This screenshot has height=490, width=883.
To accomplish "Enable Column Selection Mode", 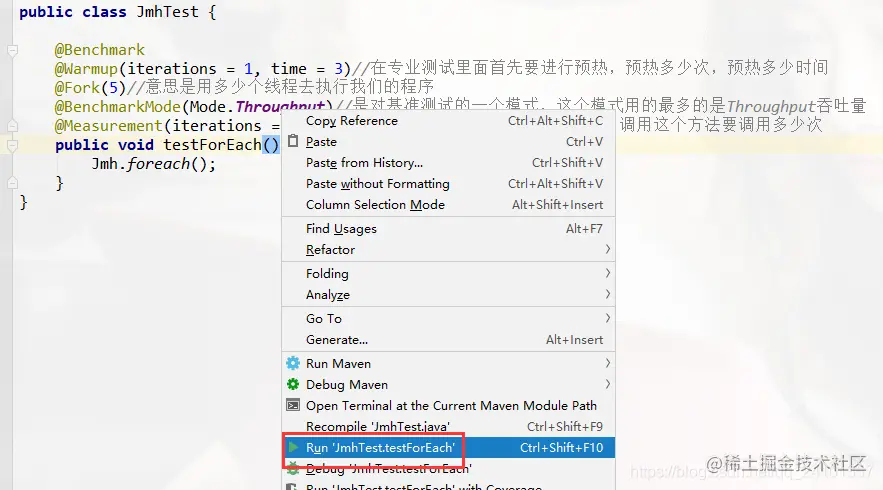I will tap(448, 204).
